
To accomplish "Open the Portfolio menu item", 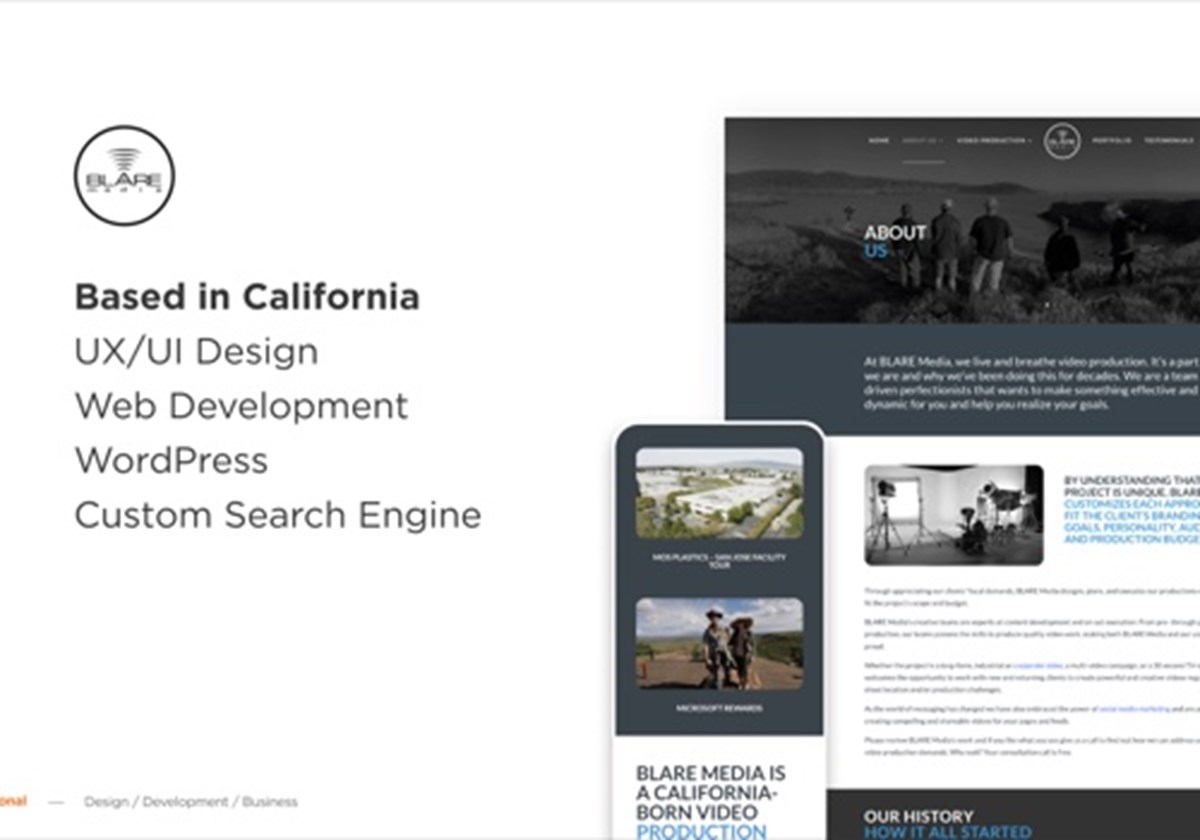I will click(1113, 141).
